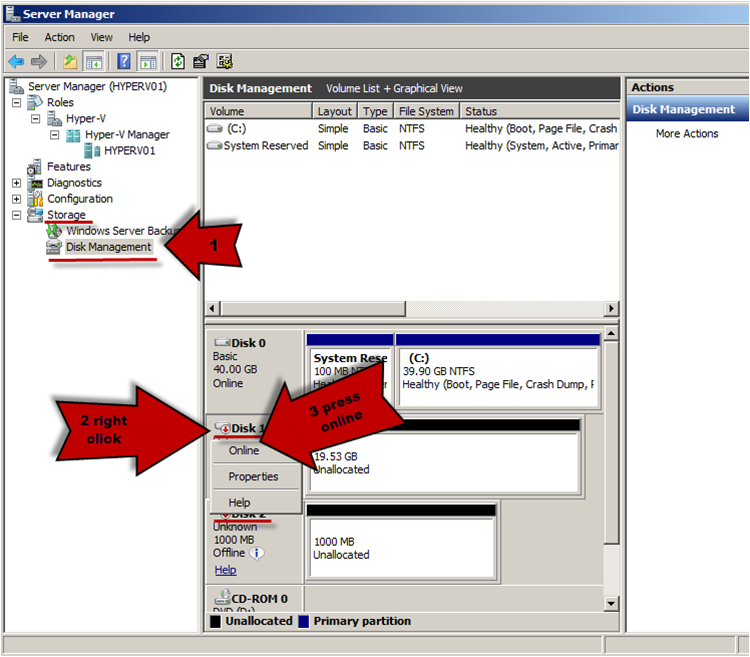
Task: Sort by the File System column header
Action: [x=426, y=111]
